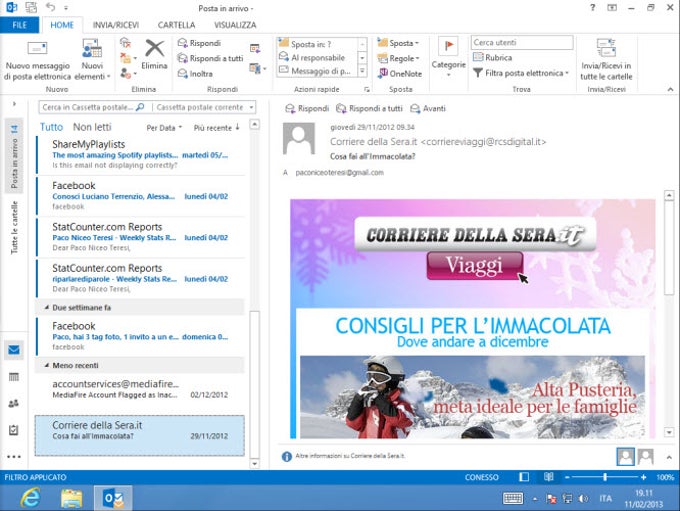Click Avanti in the reading pane
Viewport: 680px width, 511px height.
point(428,108)
